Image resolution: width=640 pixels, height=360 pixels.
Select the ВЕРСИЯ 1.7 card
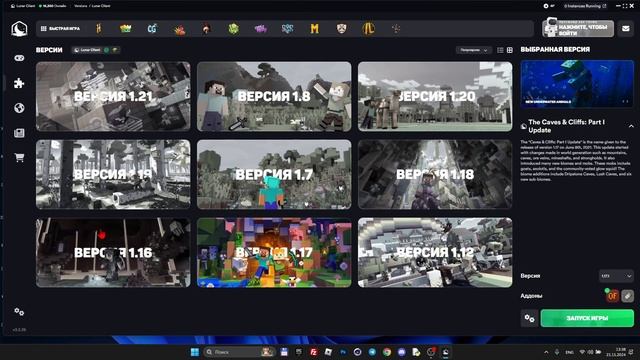[274, 174]
